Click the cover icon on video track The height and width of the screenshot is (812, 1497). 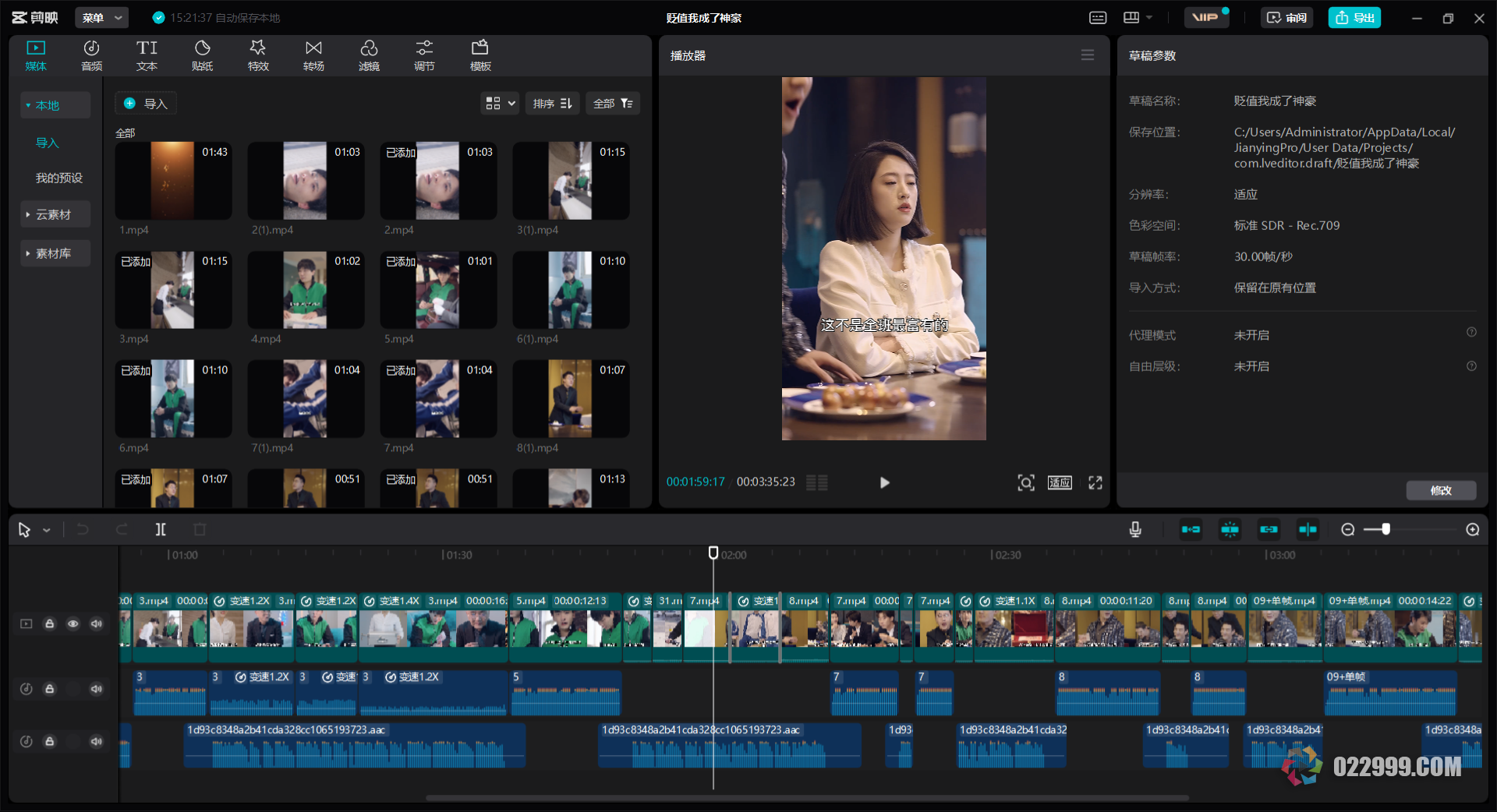(x=26, y=623)
